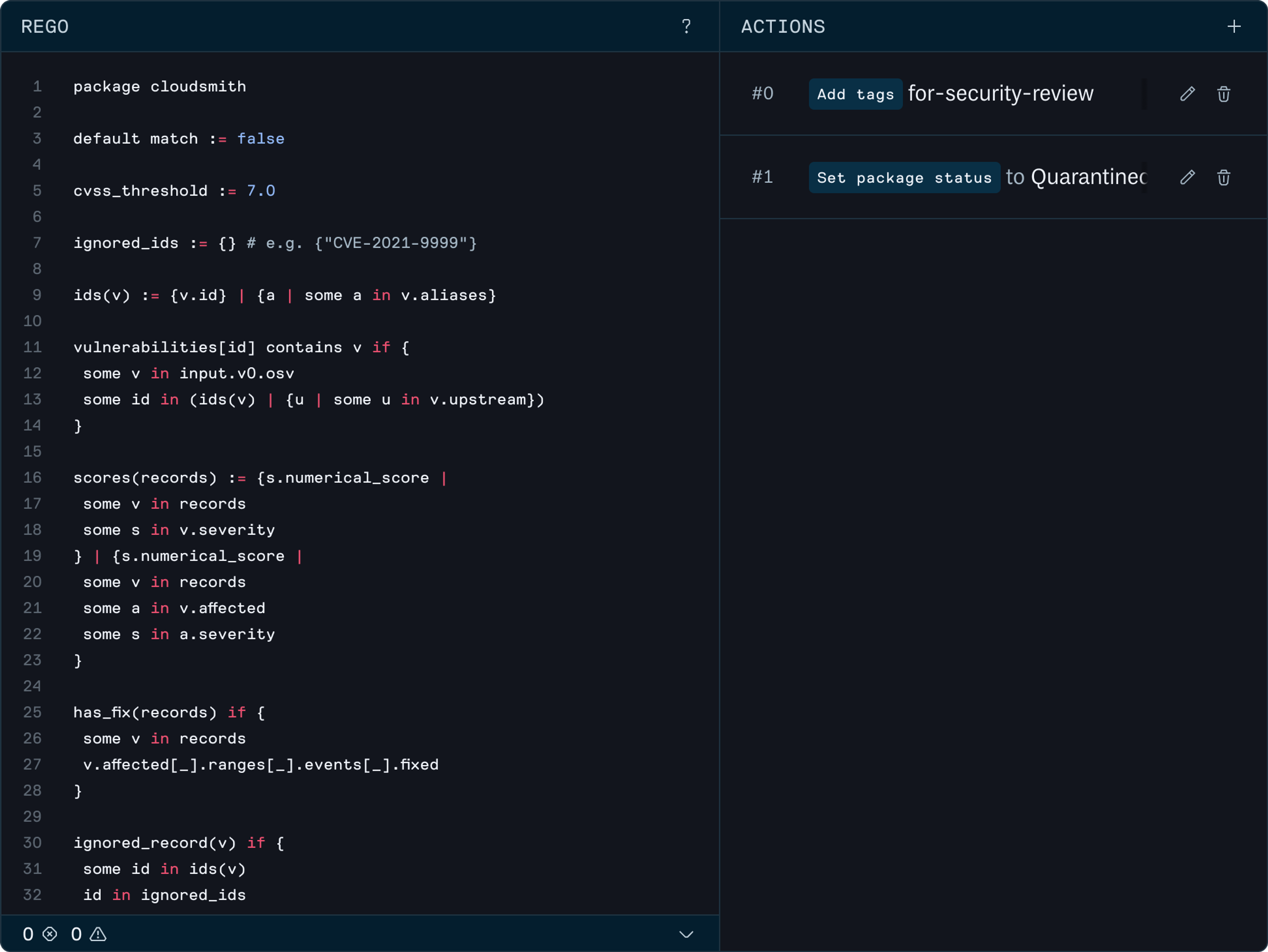This screenshot has height=952, width=1268.
Task: Click the '0' warning count number
Action: (x=76, y=934)
